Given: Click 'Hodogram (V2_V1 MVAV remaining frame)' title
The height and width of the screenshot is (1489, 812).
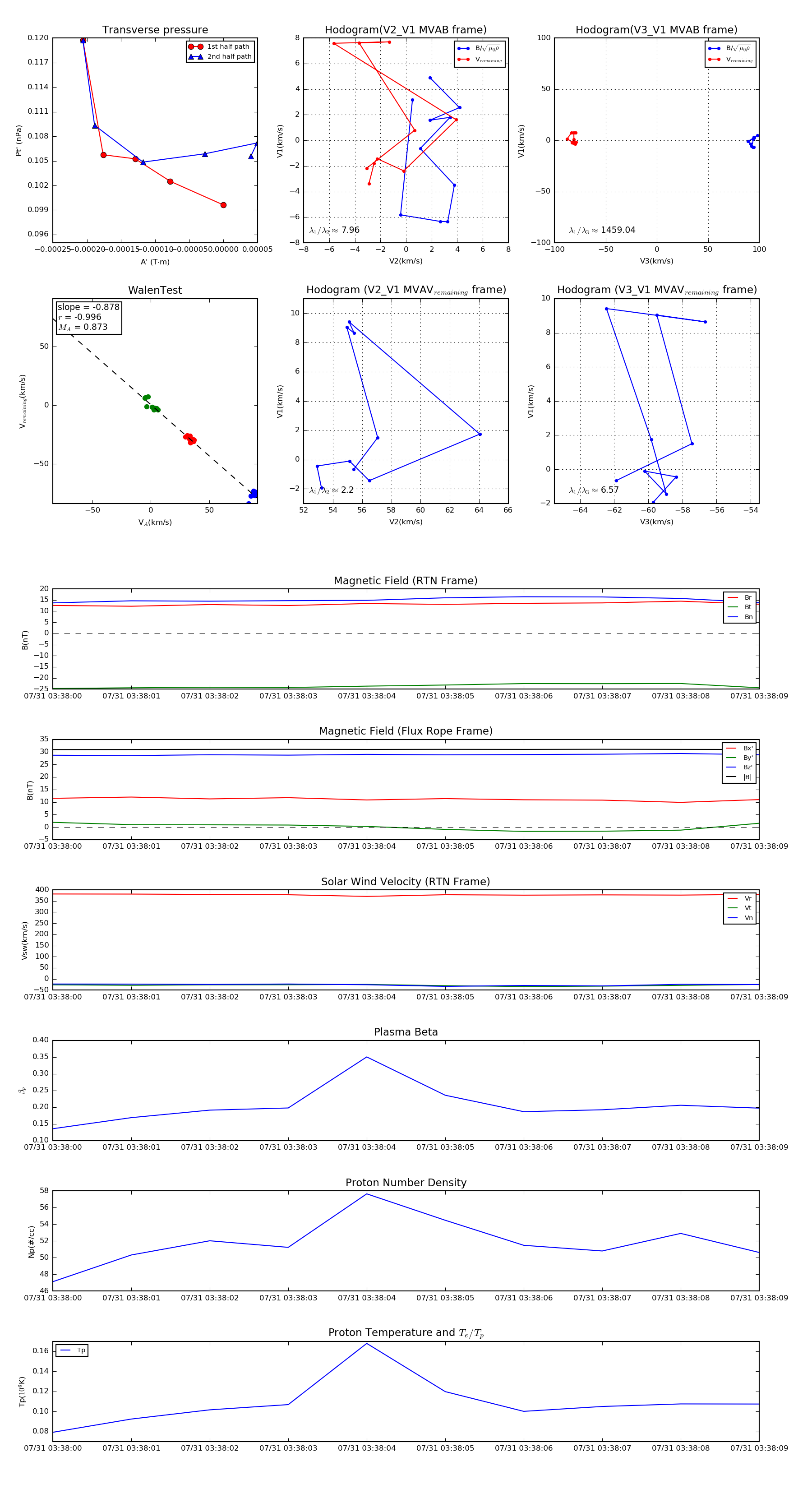Looking at the screenshot, I should 406,290.
